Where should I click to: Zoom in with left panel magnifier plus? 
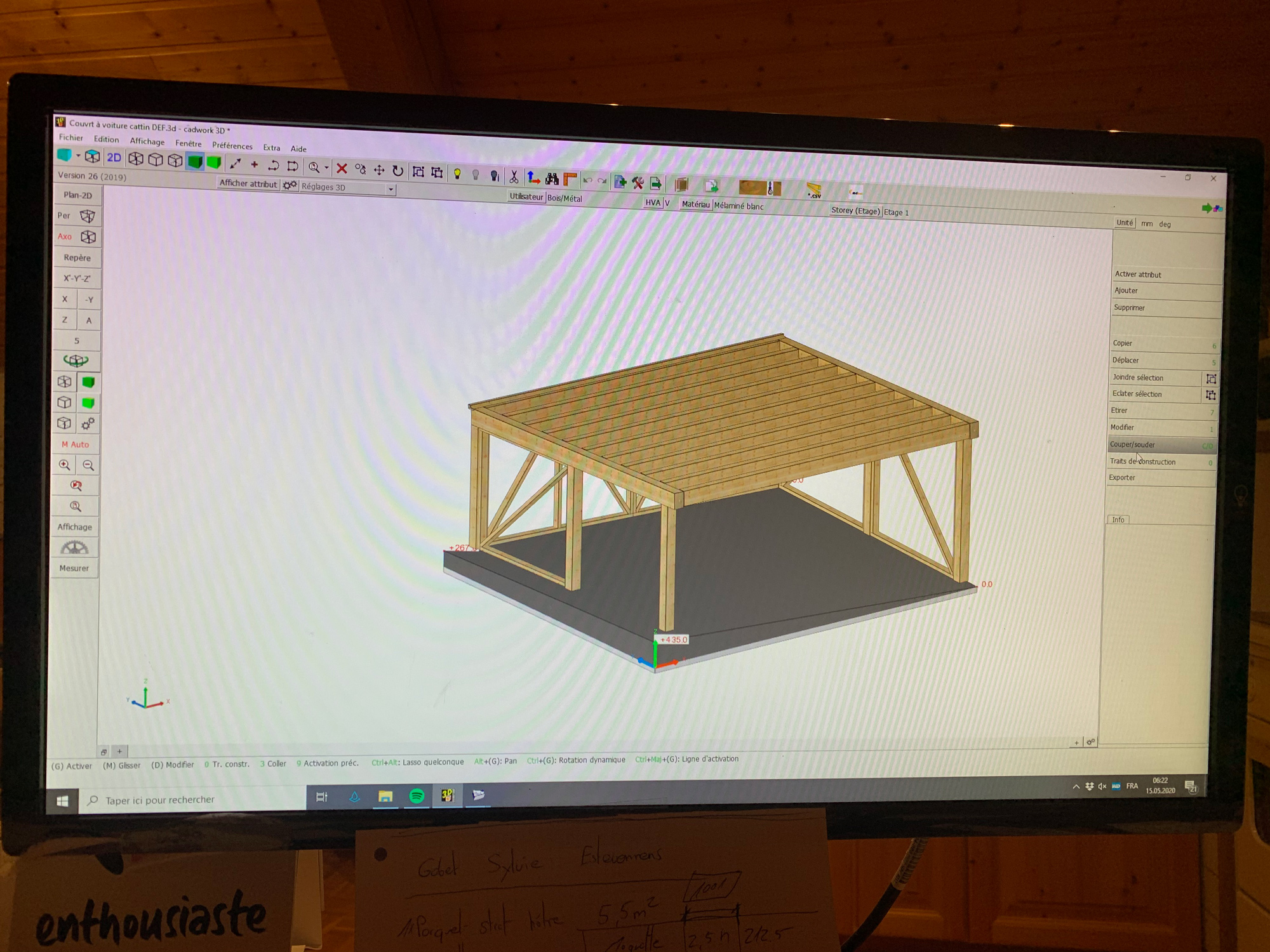coord(64,465)
